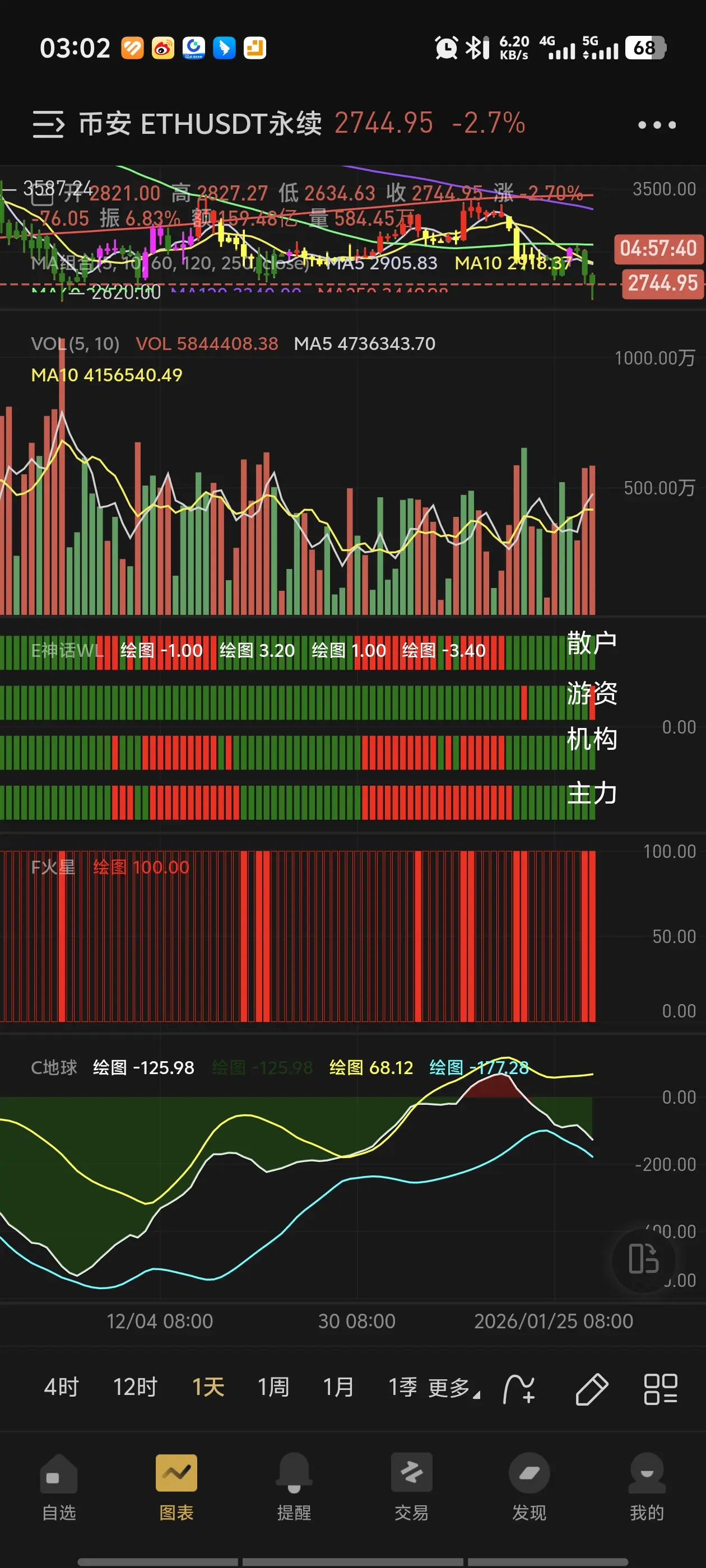Tap the -2.7% change value
This screenshot has width=706, height=1568.
(489, 124)
